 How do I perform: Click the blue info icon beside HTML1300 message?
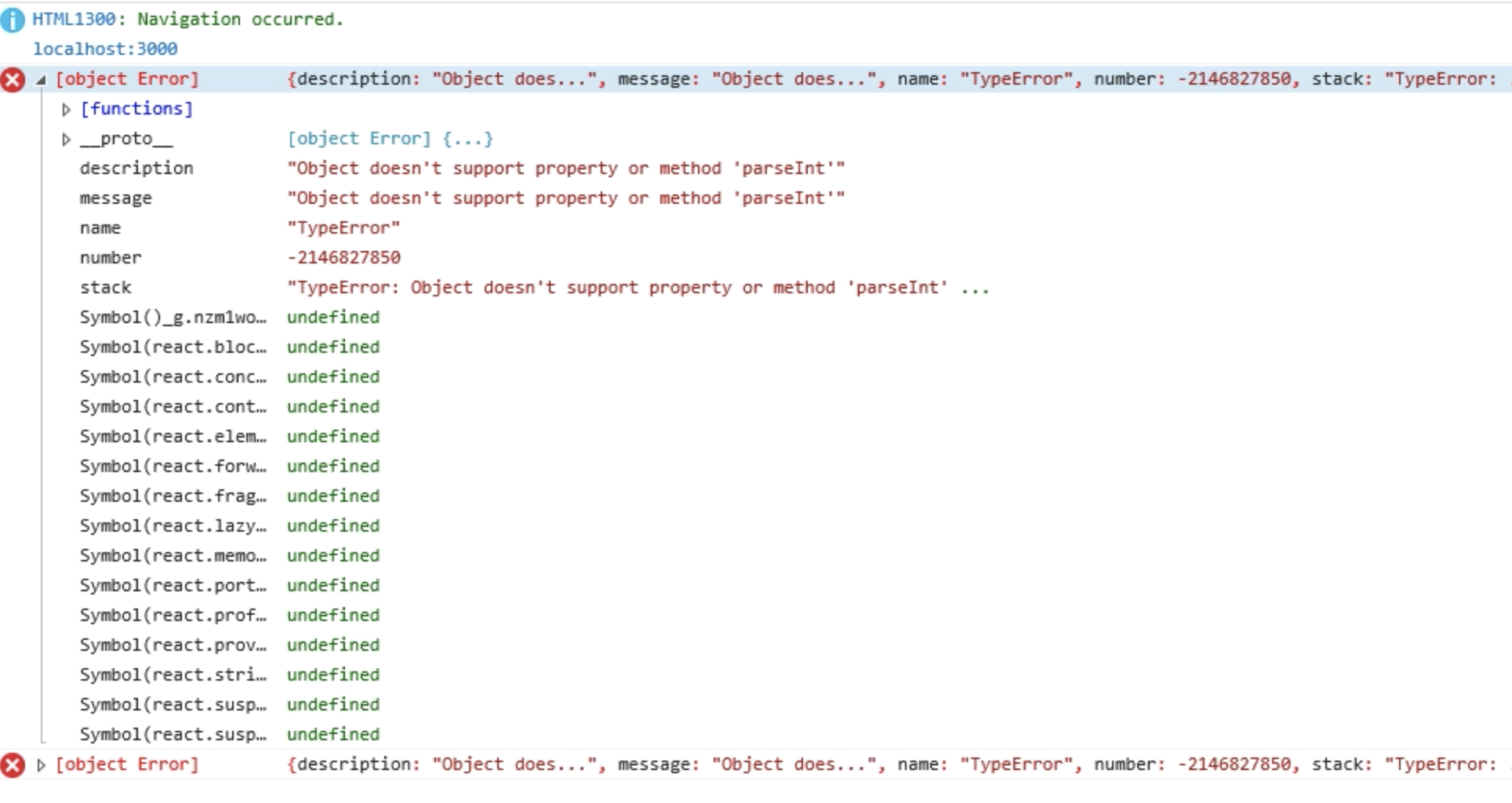coord(13,19)
